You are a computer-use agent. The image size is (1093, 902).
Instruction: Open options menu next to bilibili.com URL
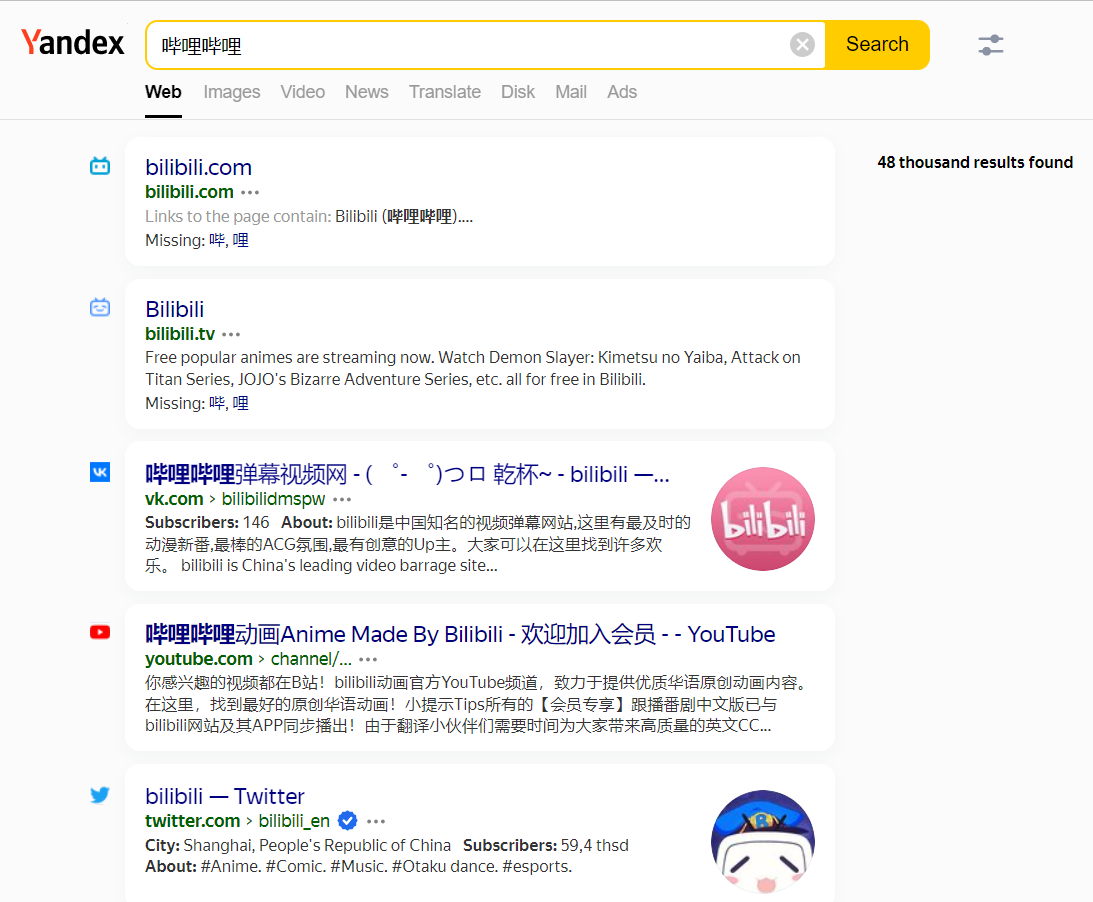[x=250, y=192]
